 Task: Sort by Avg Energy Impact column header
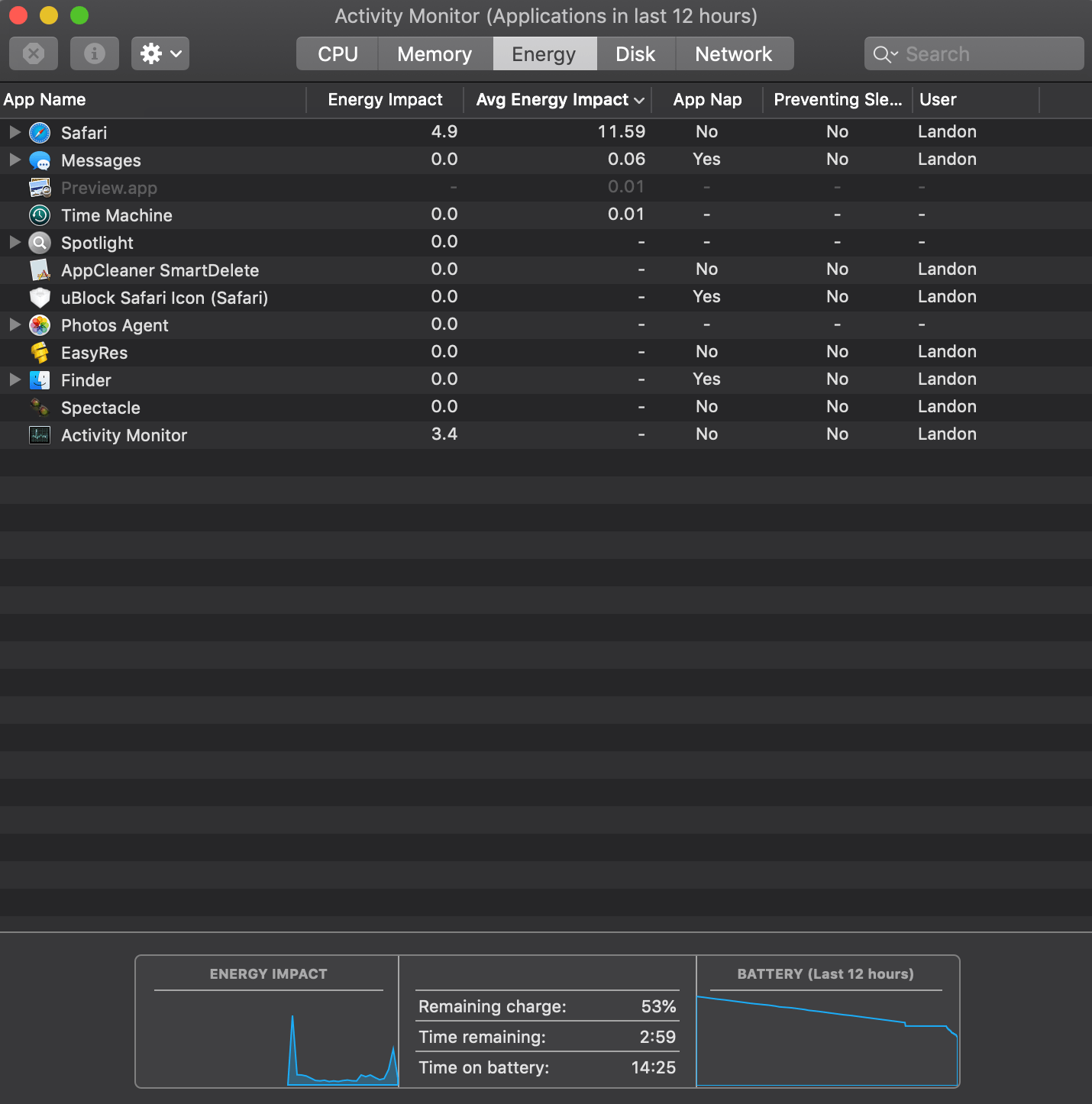(x=557, y=100)
